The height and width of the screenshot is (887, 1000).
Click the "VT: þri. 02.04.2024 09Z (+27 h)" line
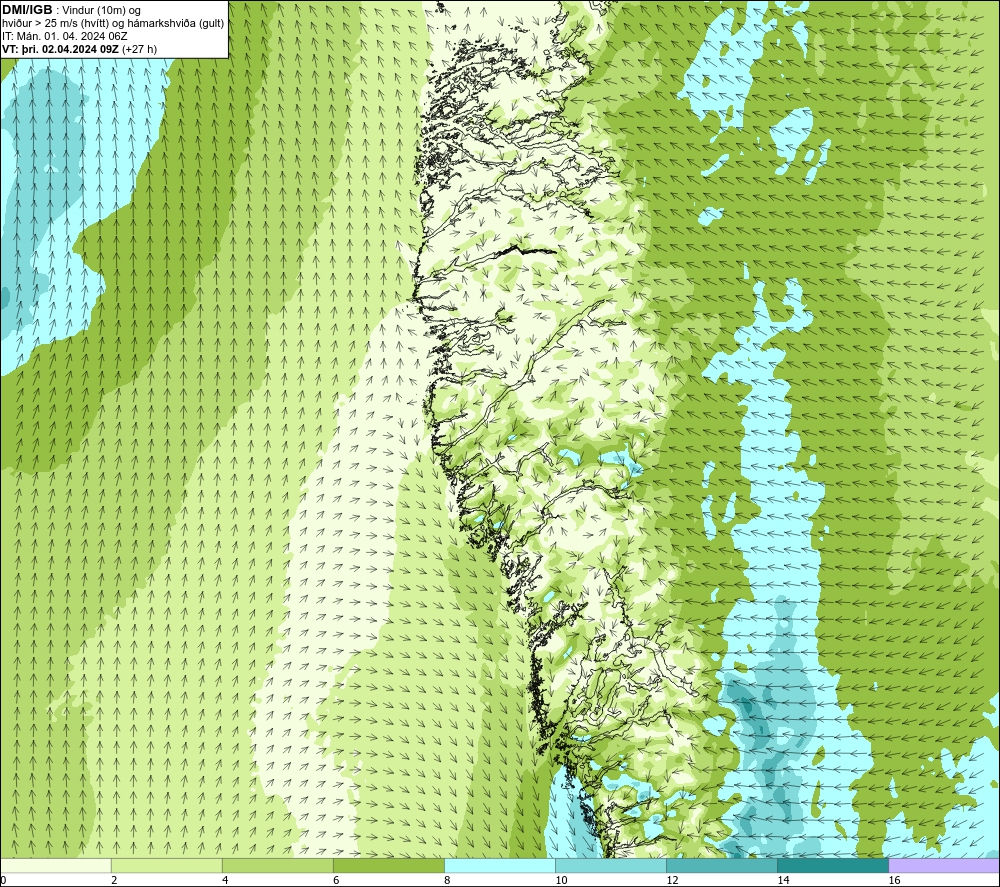pos(79,48)
